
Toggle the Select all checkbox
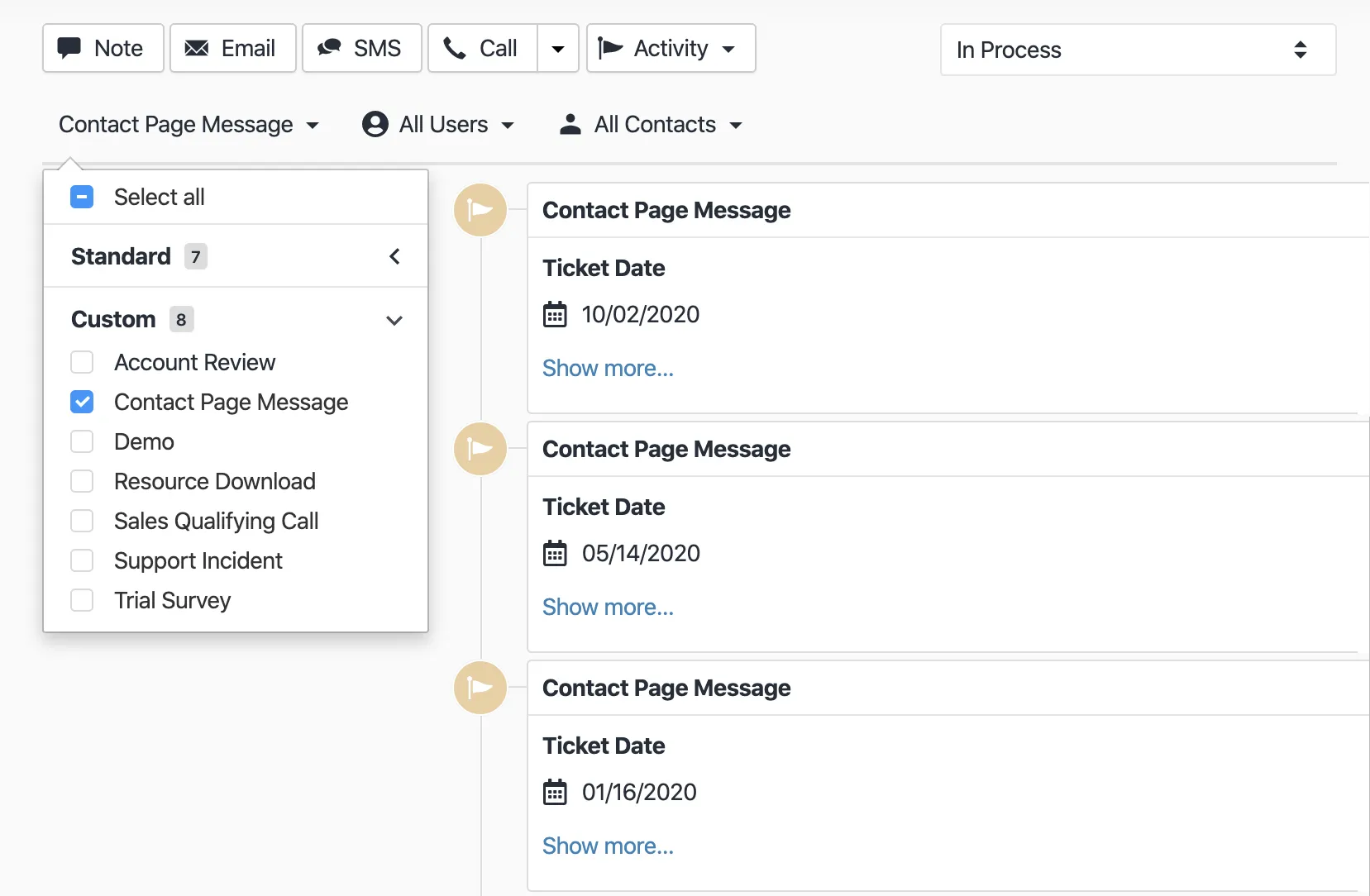pos(82,197)
